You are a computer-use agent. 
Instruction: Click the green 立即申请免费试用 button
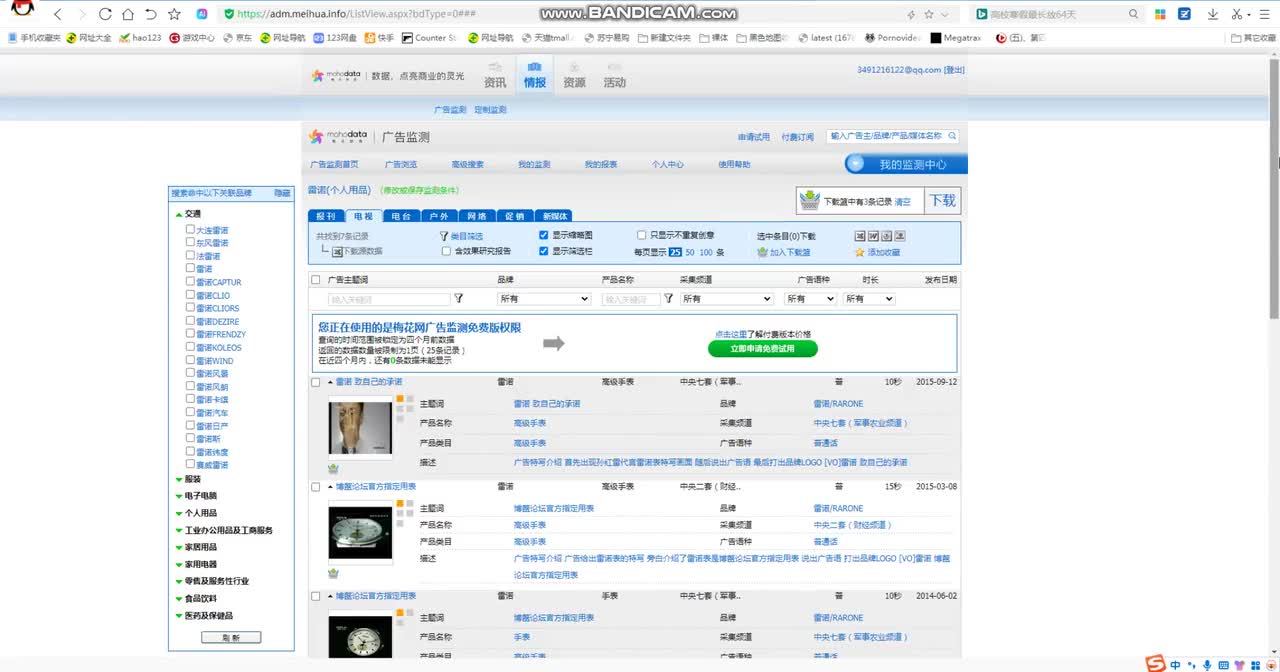coord(763,349)
